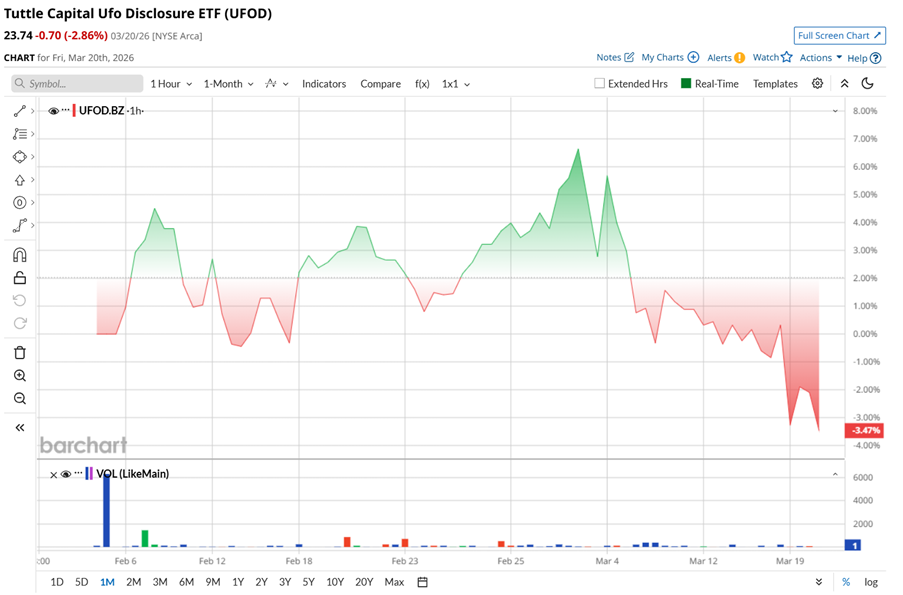Open the price label annotation tool
903x595 pixels.
[20, 203]
